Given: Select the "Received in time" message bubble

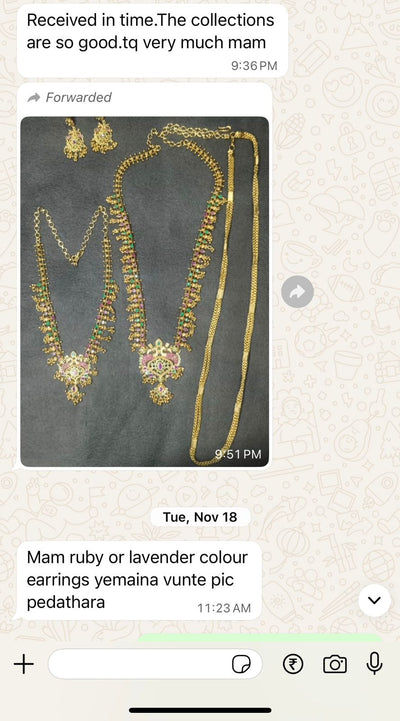Looking at the screenshot, I should point(152,41).
